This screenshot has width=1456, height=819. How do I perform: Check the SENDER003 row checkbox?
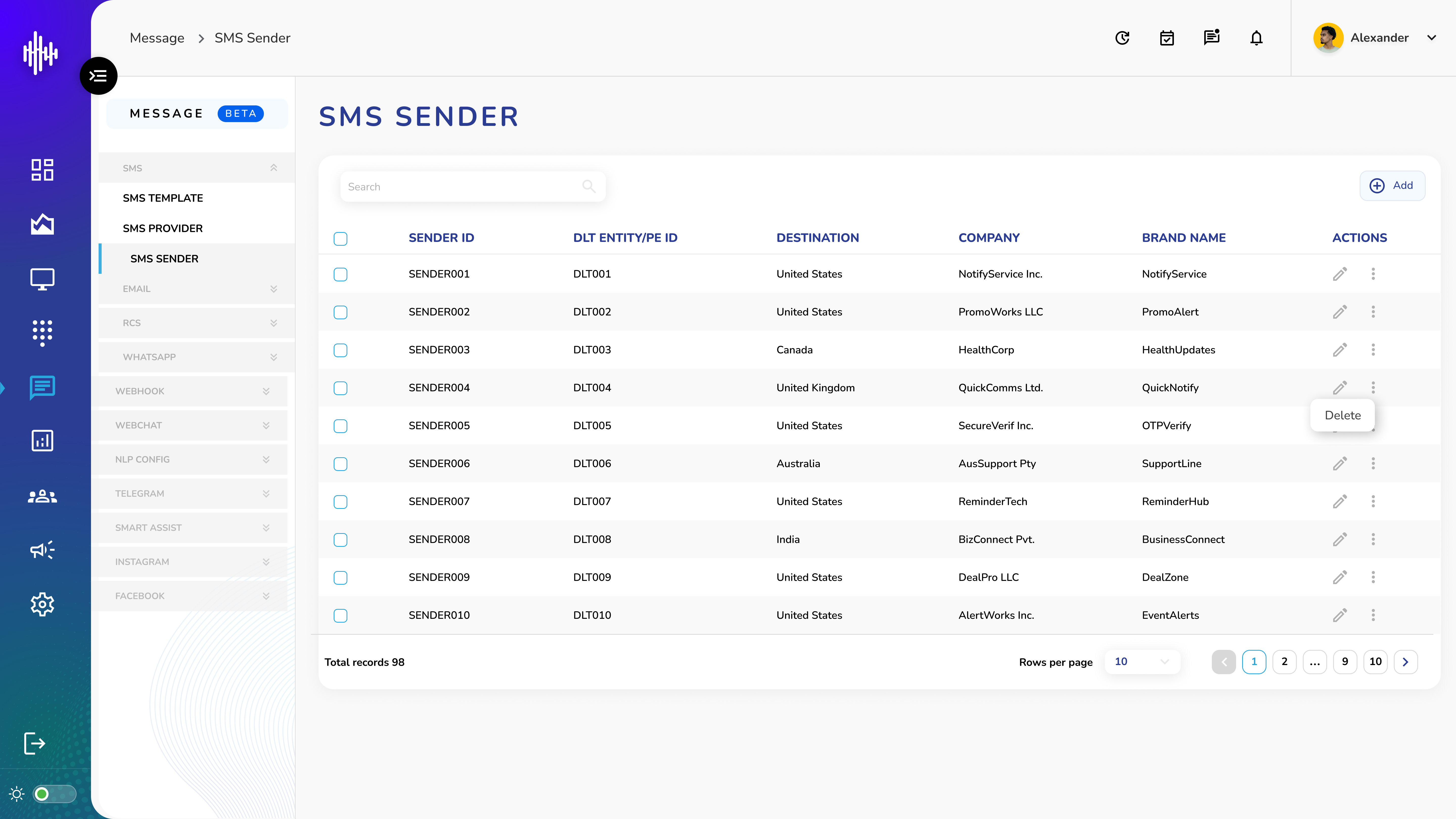(340, 350)
